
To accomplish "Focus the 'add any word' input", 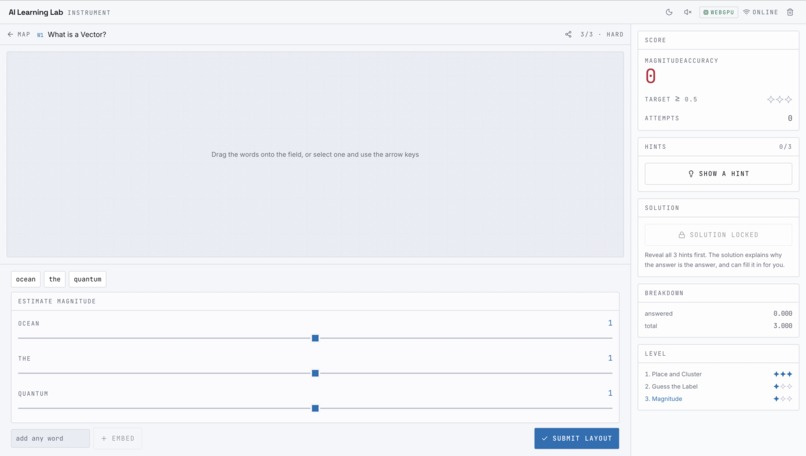I will tap(50, 439).
